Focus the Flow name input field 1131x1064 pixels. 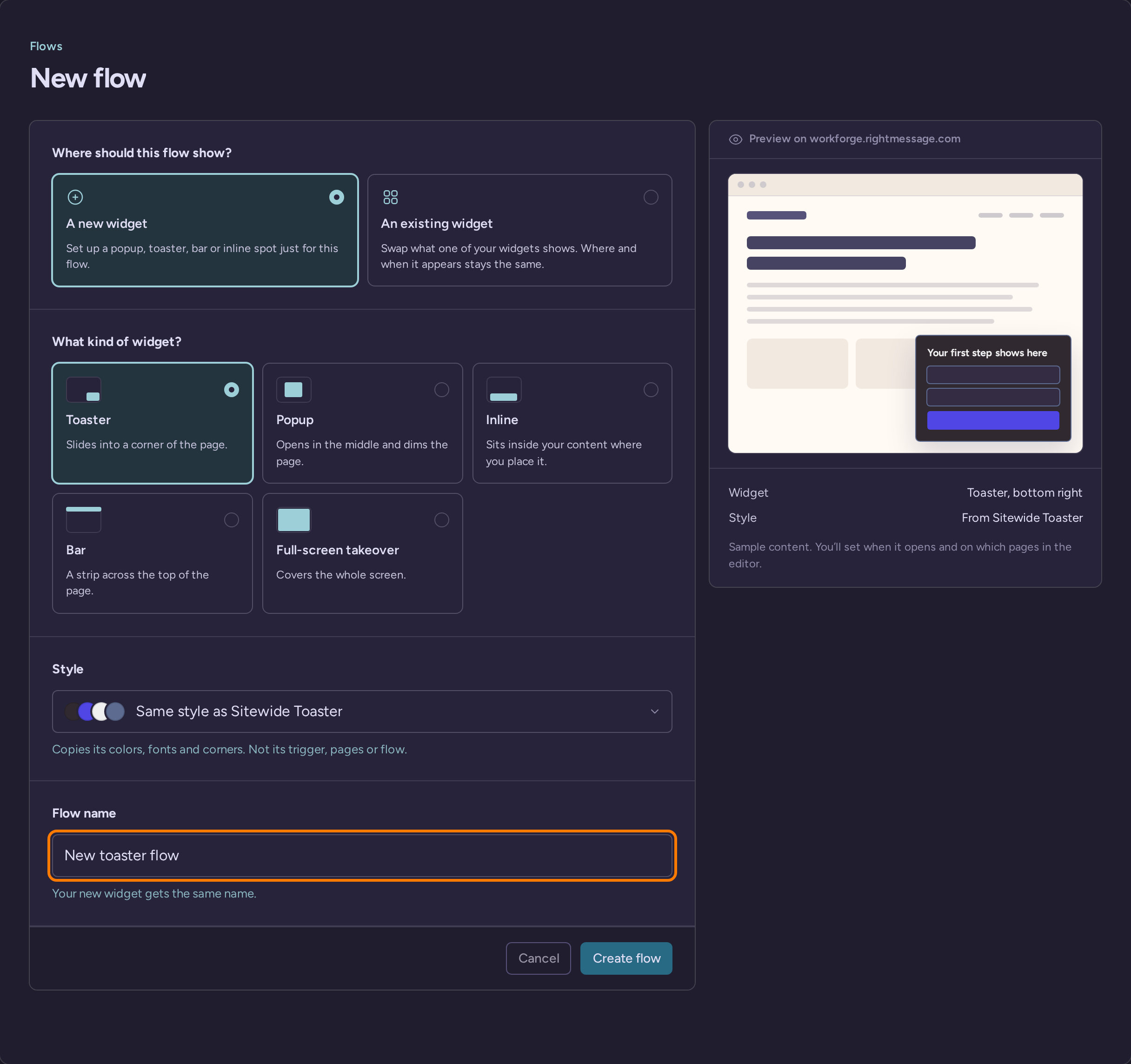362,855
